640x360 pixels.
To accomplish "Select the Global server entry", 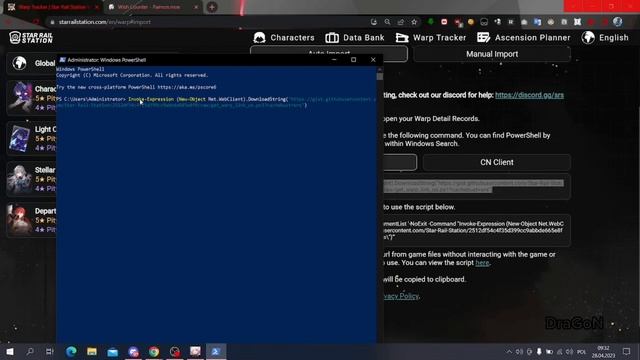I will tap(31, 63).
